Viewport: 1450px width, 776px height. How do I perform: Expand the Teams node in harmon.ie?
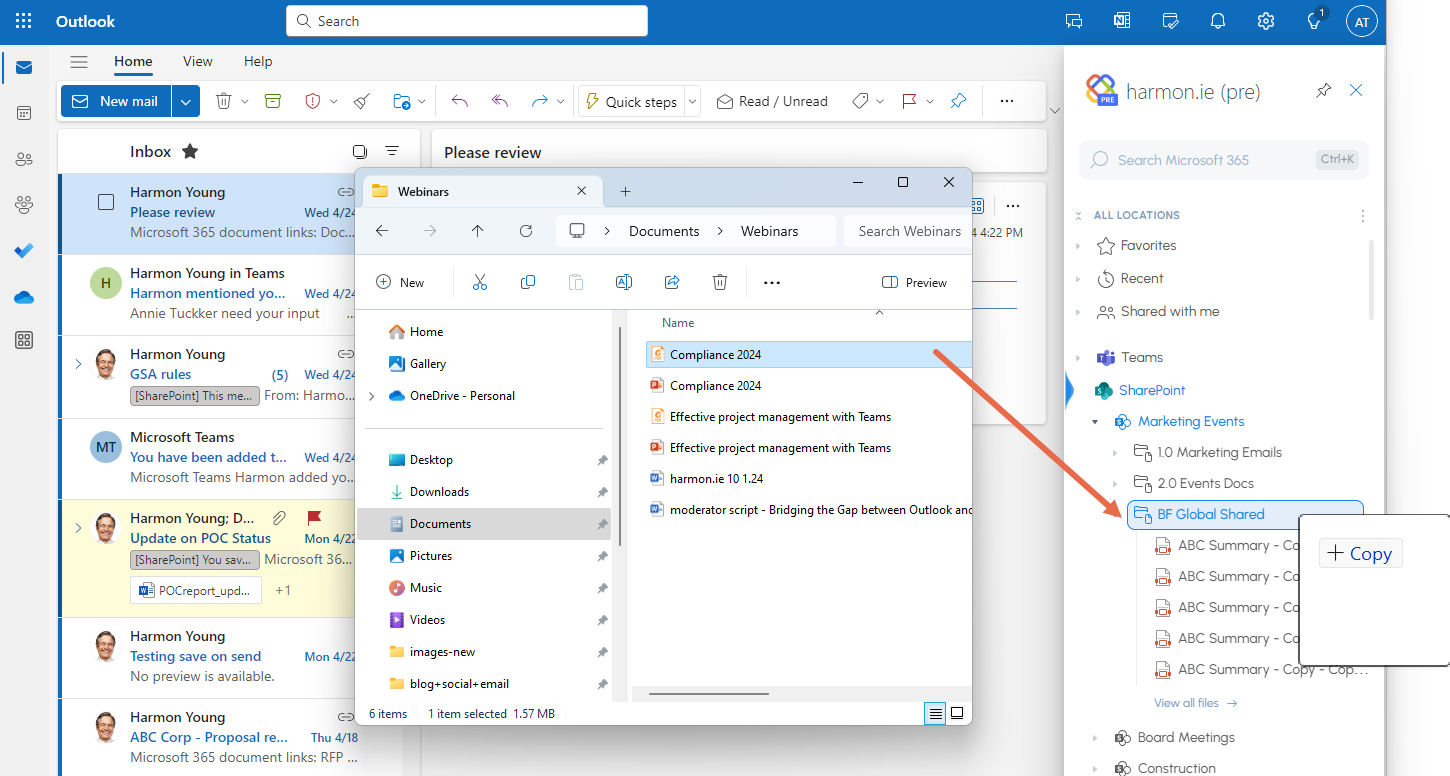click(x=1078, y=358)
